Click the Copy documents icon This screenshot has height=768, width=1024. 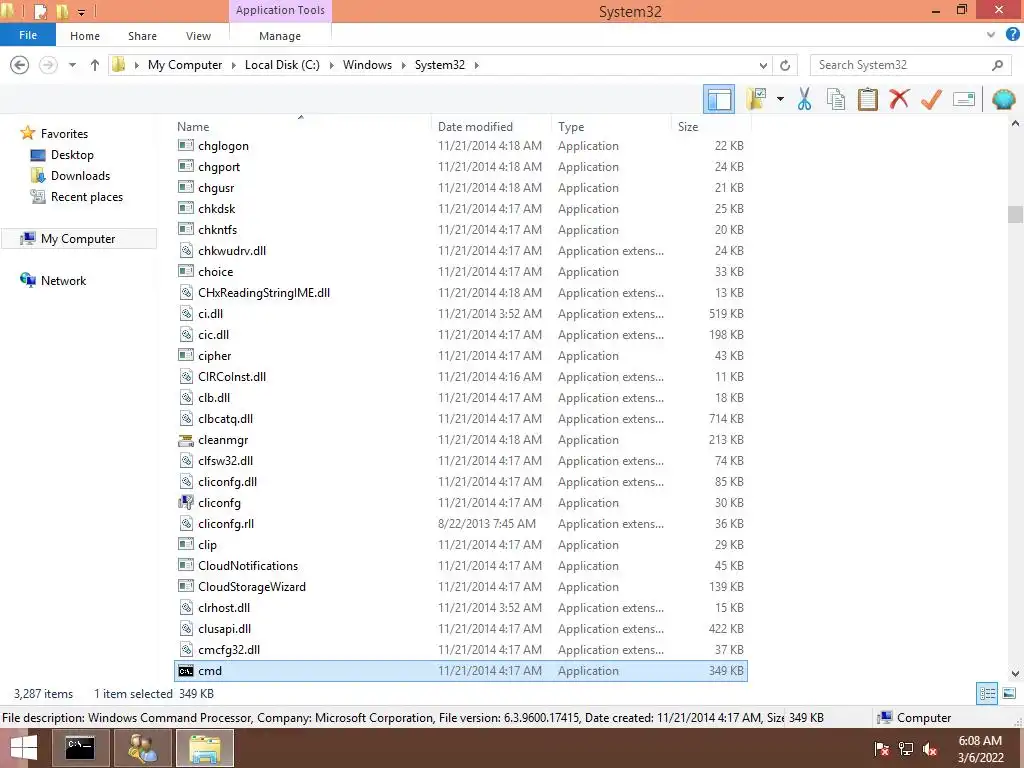tap(835, 99)
